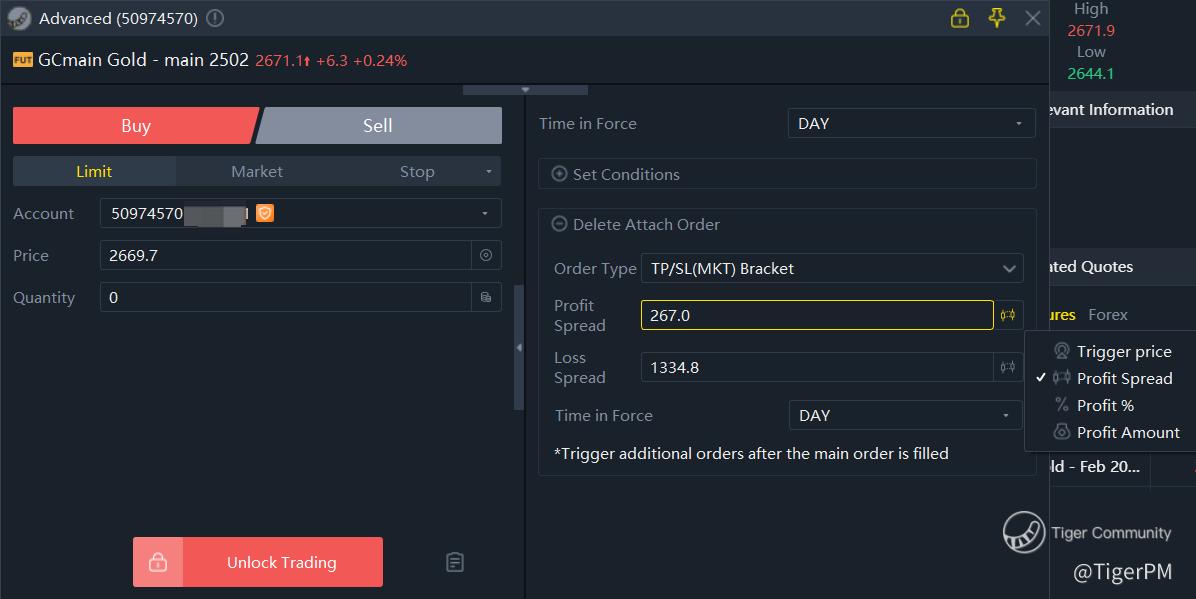Open the Account selection dropdown

[301, 214]
